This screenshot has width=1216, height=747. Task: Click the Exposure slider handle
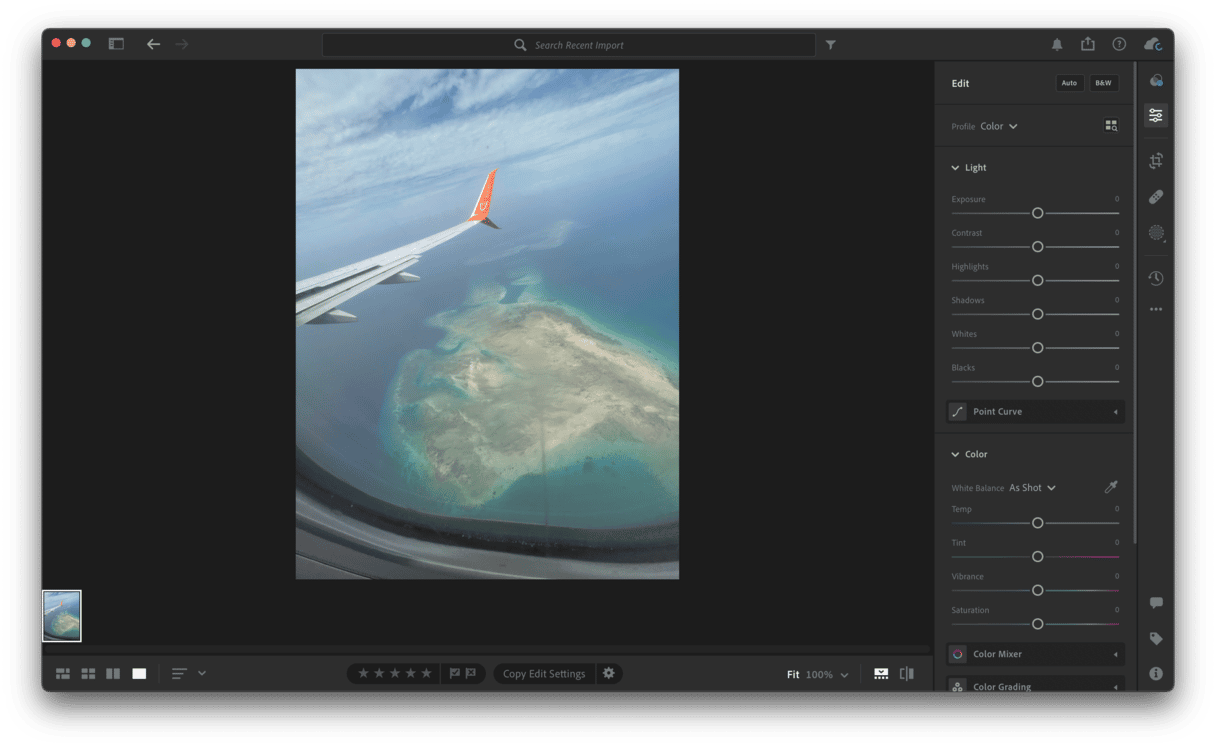point(1037,213)
